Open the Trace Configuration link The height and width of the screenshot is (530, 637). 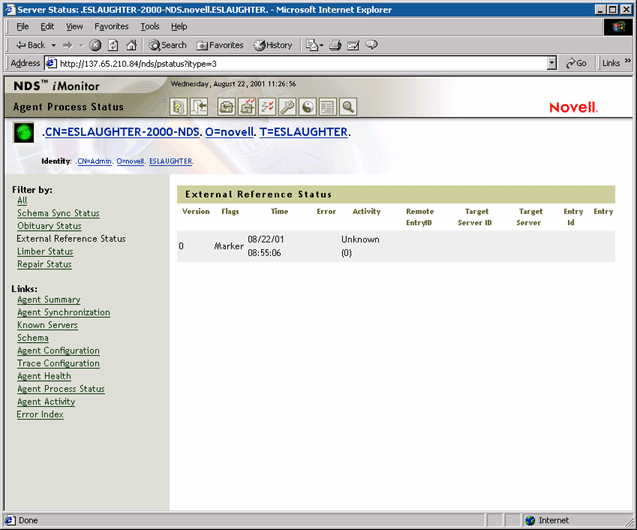pyautogui.click(x=58, y=364)
